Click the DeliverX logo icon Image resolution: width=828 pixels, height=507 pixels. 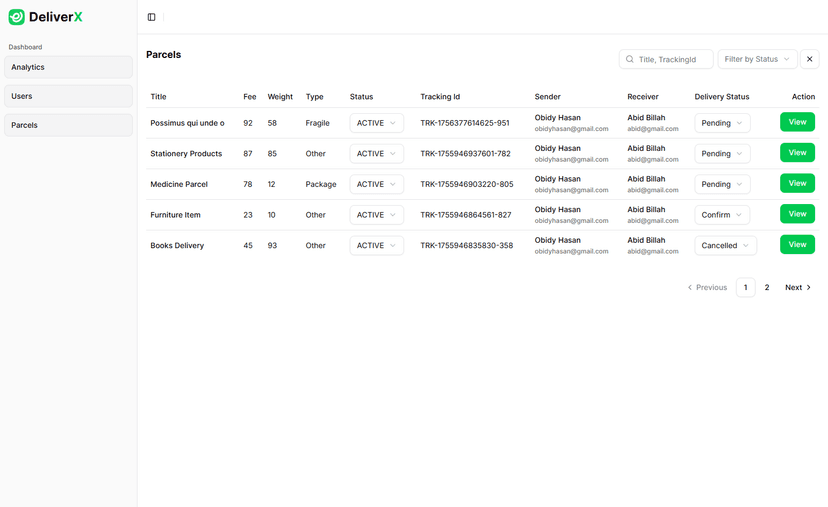[x=17, y=17]
